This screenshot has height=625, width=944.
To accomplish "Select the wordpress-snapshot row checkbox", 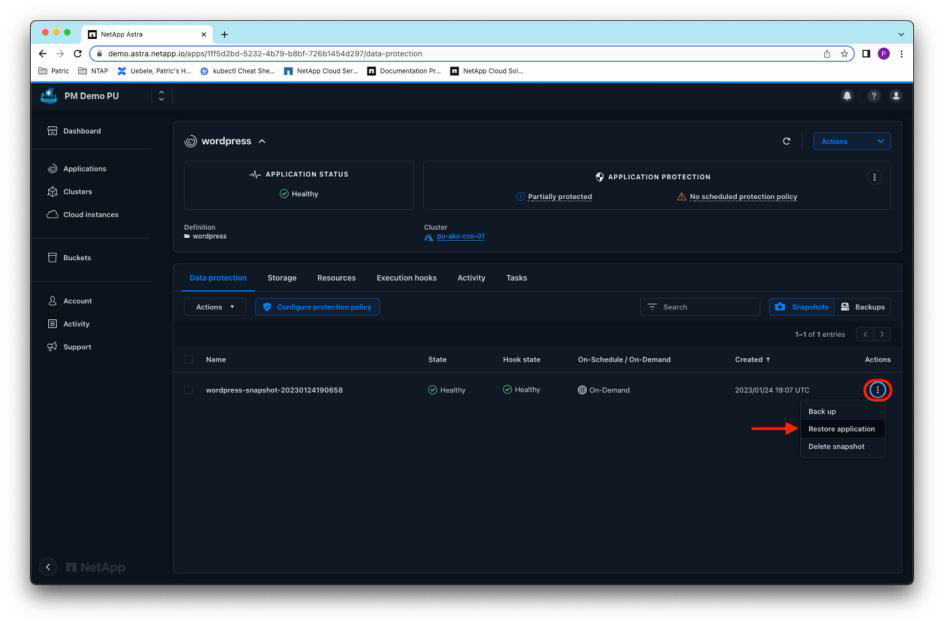I will pyautogui.click(x=188, y=390).
